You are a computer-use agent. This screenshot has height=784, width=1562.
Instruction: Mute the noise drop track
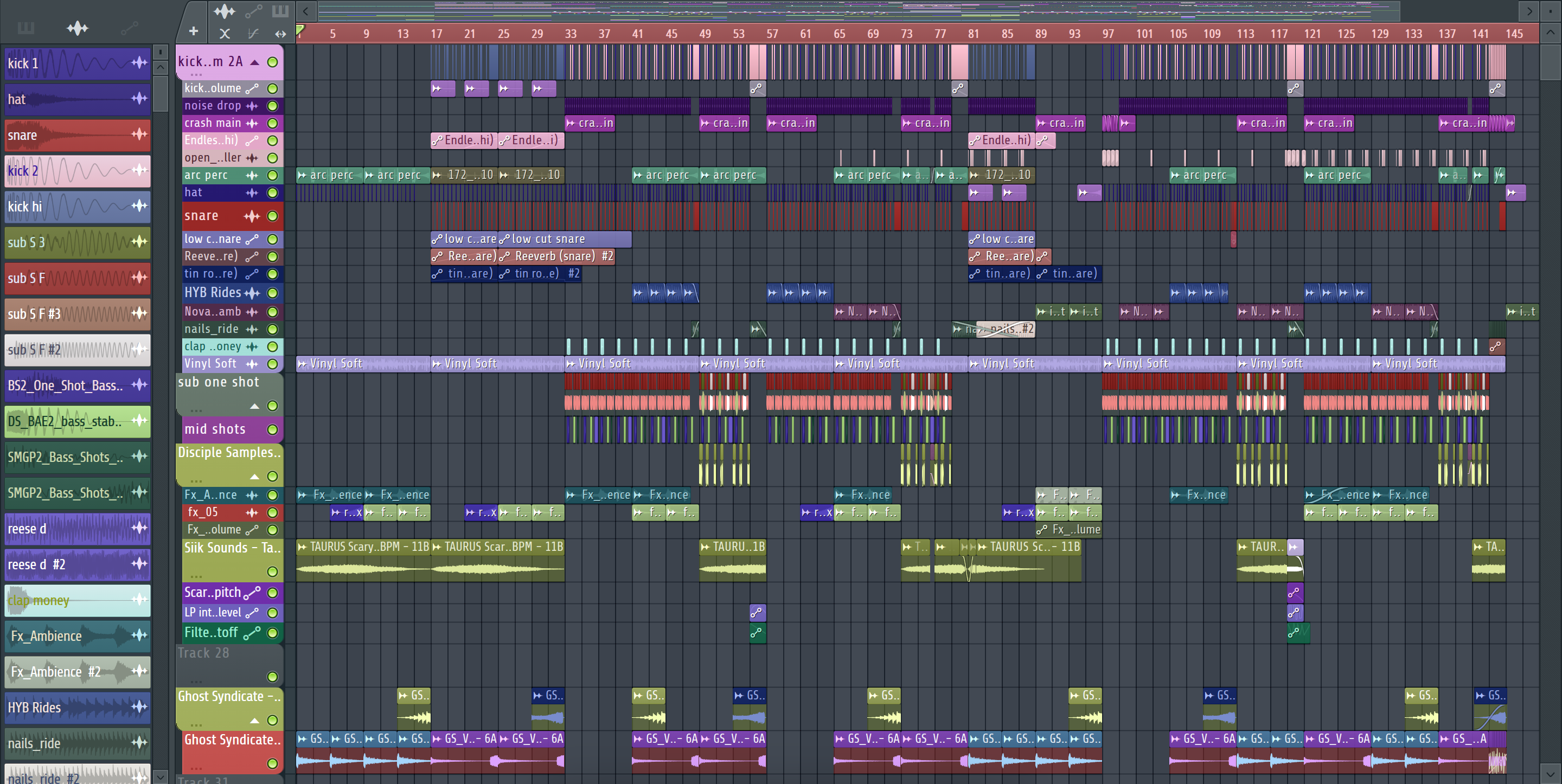273,106
